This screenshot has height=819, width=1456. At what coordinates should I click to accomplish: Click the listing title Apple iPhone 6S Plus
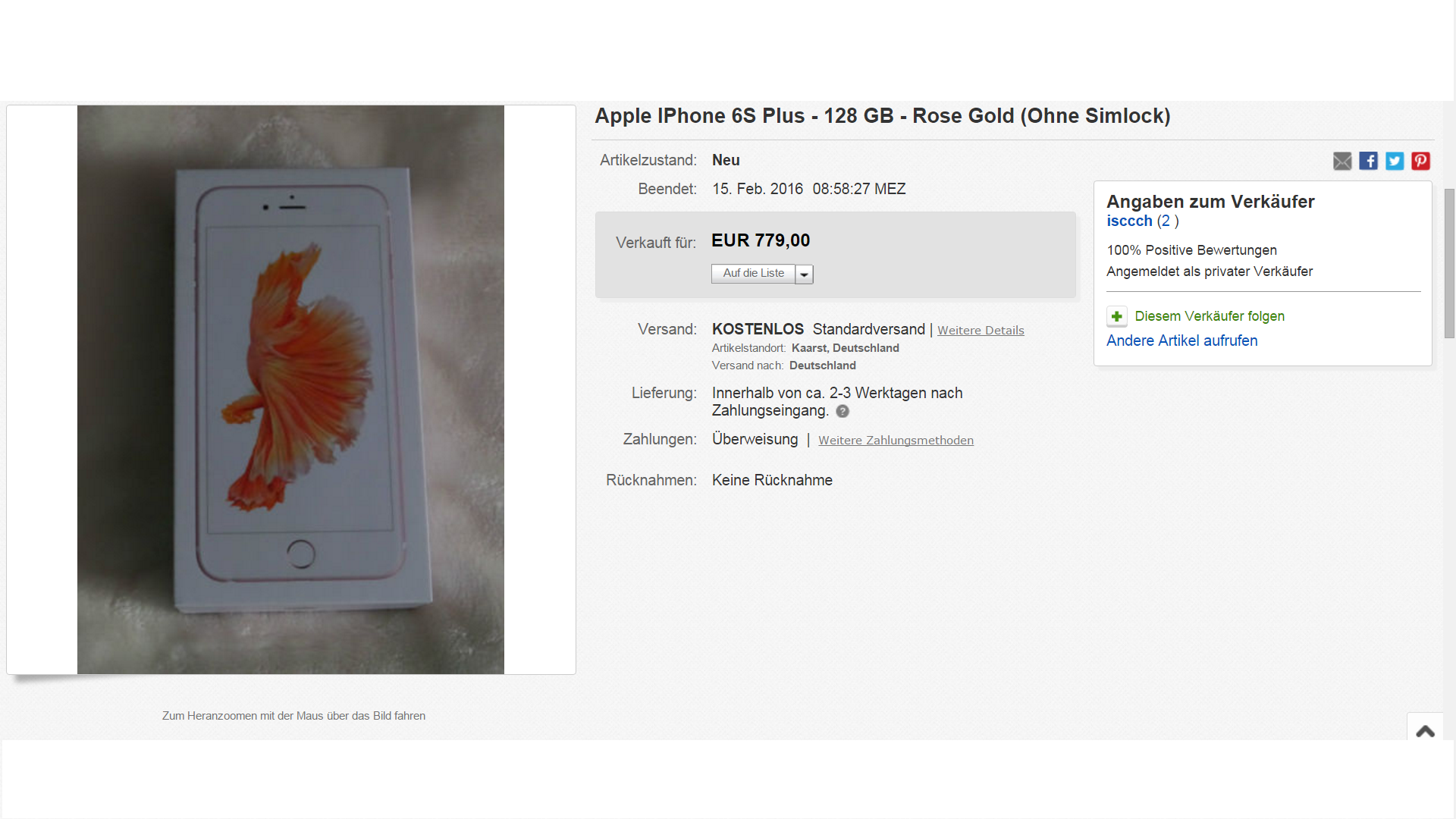(x=883, y=116)
